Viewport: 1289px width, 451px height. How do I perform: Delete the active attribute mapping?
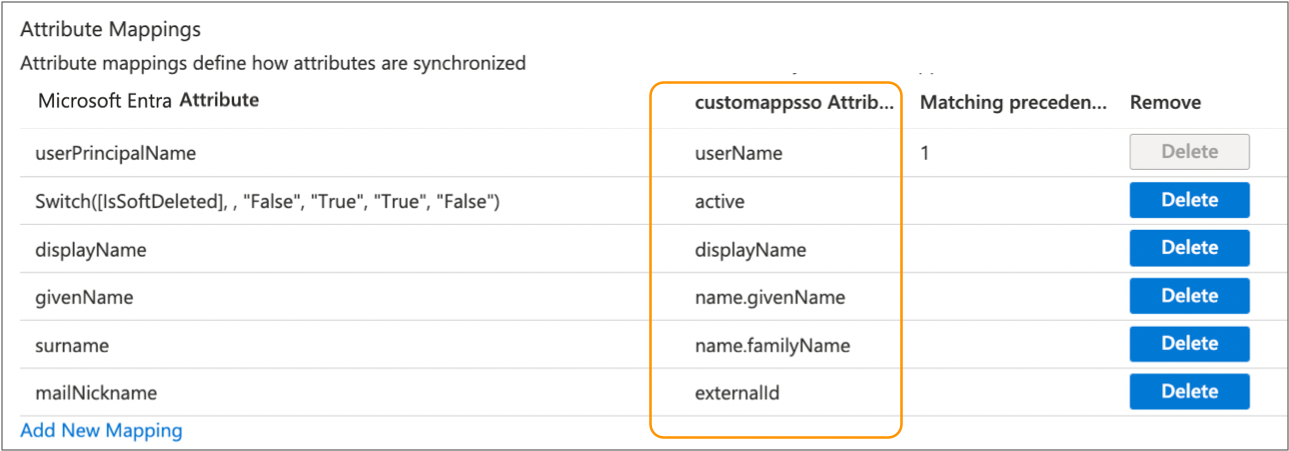[1189, 200]
